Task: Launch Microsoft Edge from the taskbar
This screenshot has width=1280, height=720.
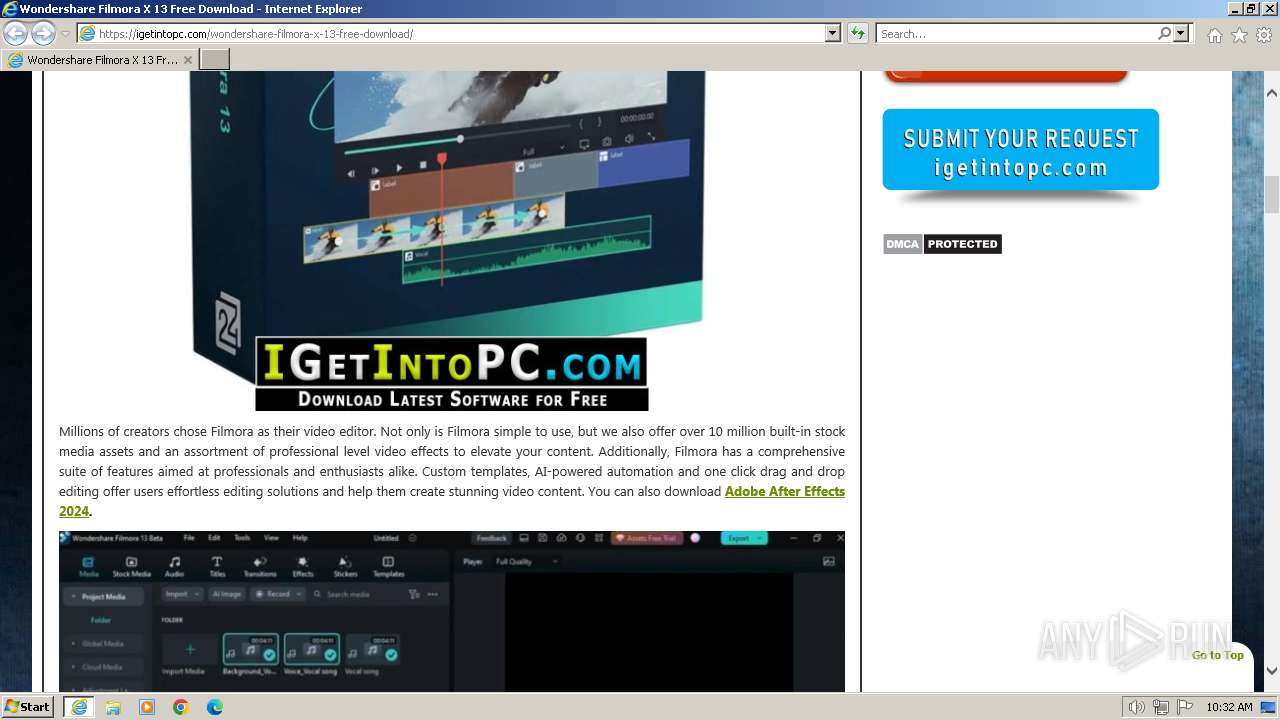Action: point(215,707)
